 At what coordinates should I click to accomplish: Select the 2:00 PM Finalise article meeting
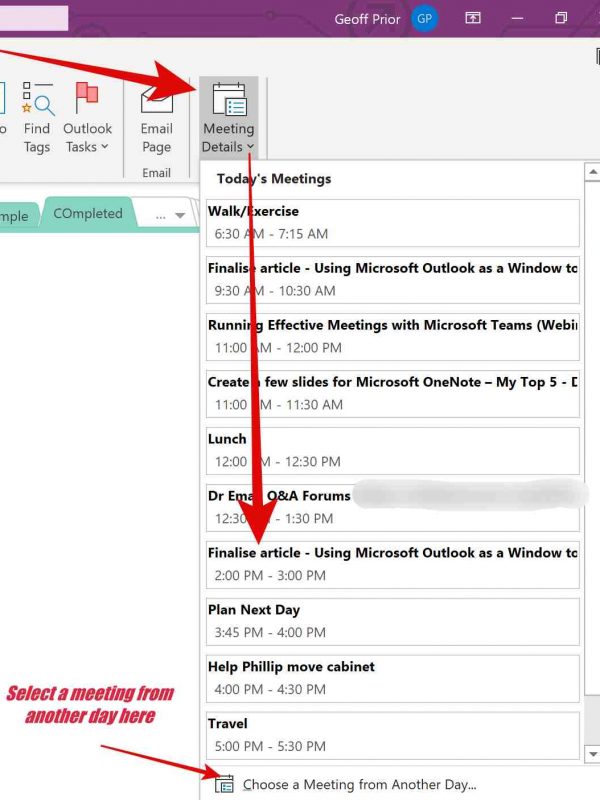(x=393, y=565)
